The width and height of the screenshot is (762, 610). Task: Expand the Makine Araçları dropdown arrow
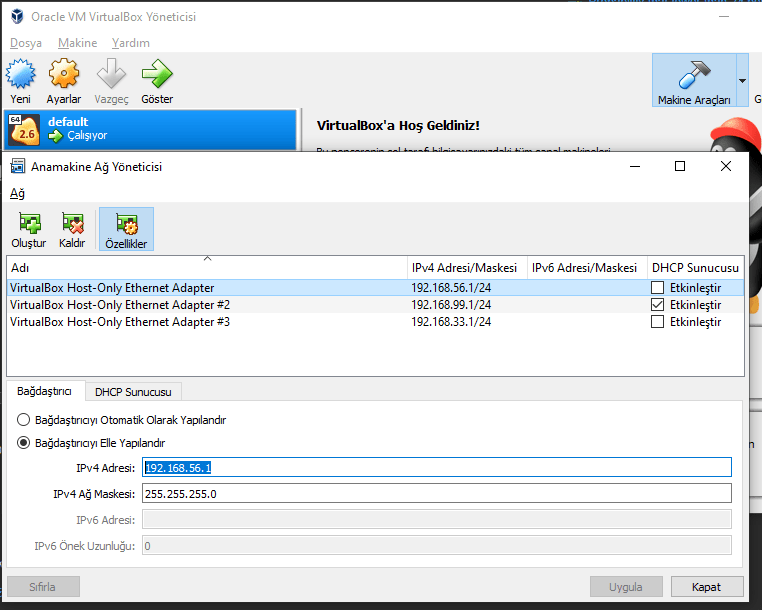[742, 81]
